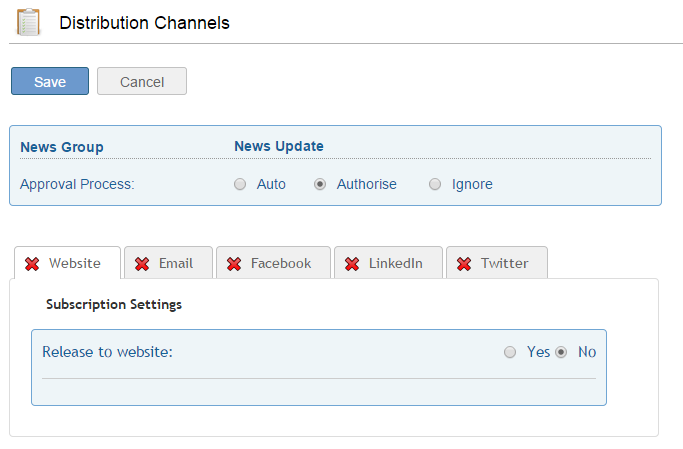
Task: Choose No for Release to website
Action: tap(561, 352)
